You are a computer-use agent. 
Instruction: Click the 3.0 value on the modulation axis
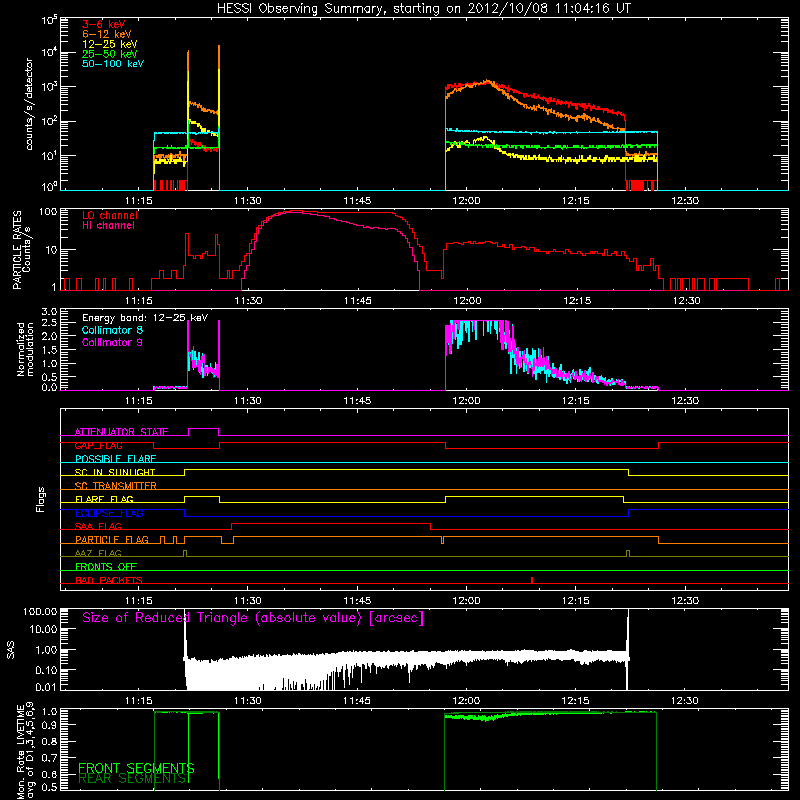pyautogui.click(x=49, y=312)
